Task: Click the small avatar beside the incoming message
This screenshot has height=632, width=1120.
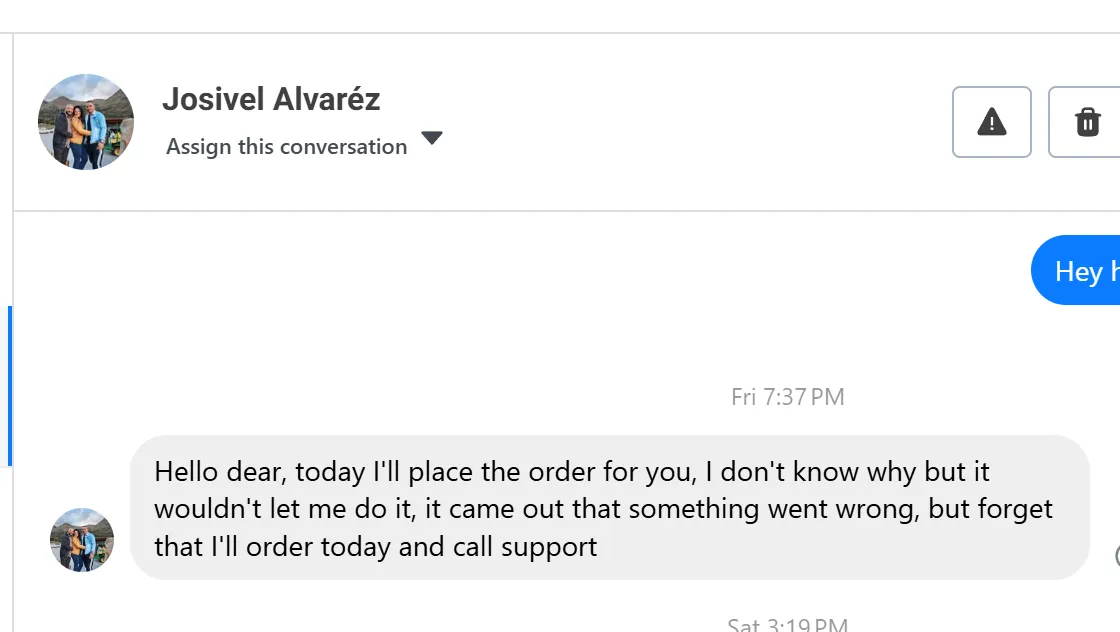Action: [x=82, y=540]
